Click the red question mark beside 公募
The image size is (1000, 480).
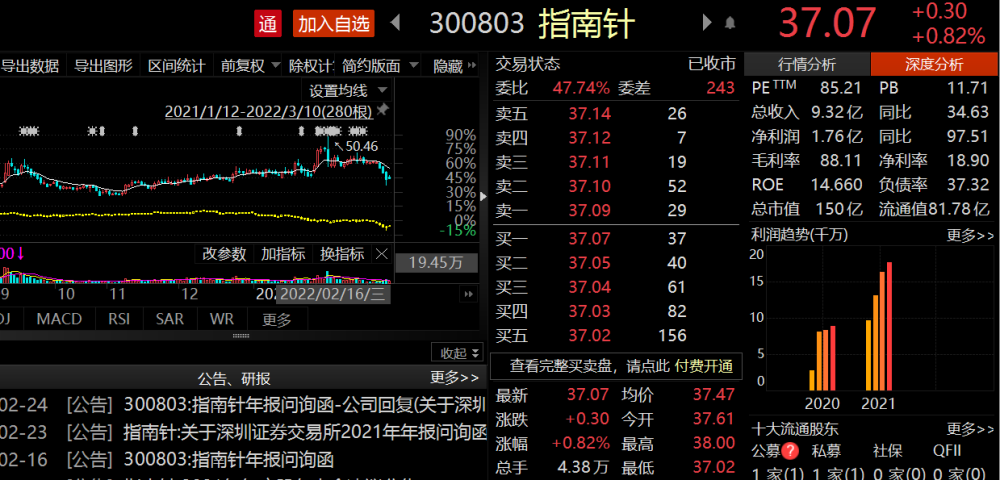click(x=791, y=451)
